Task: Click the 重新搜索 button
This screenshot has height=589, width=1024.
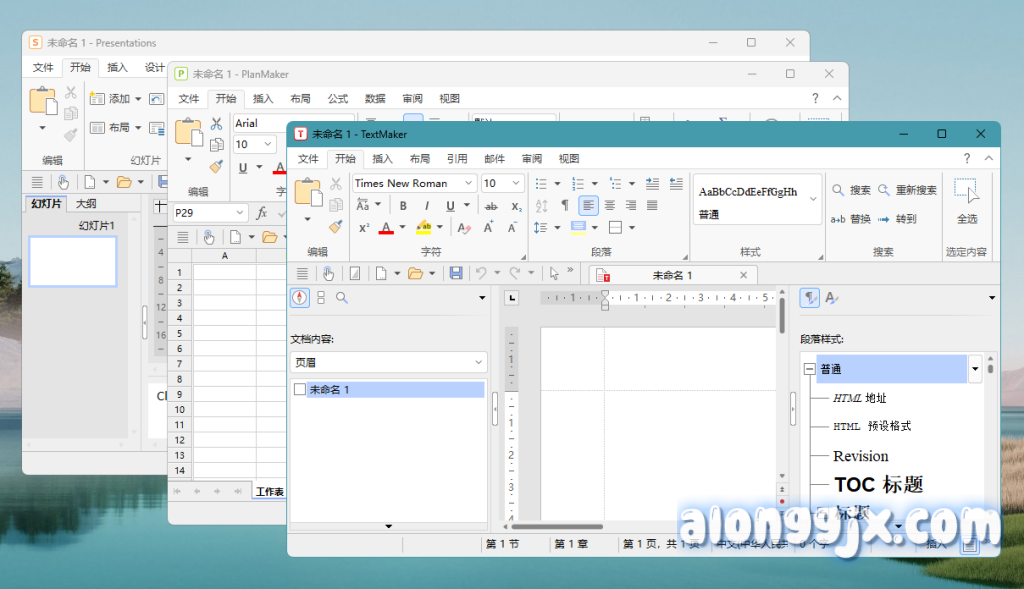Action: click(908, 190)
